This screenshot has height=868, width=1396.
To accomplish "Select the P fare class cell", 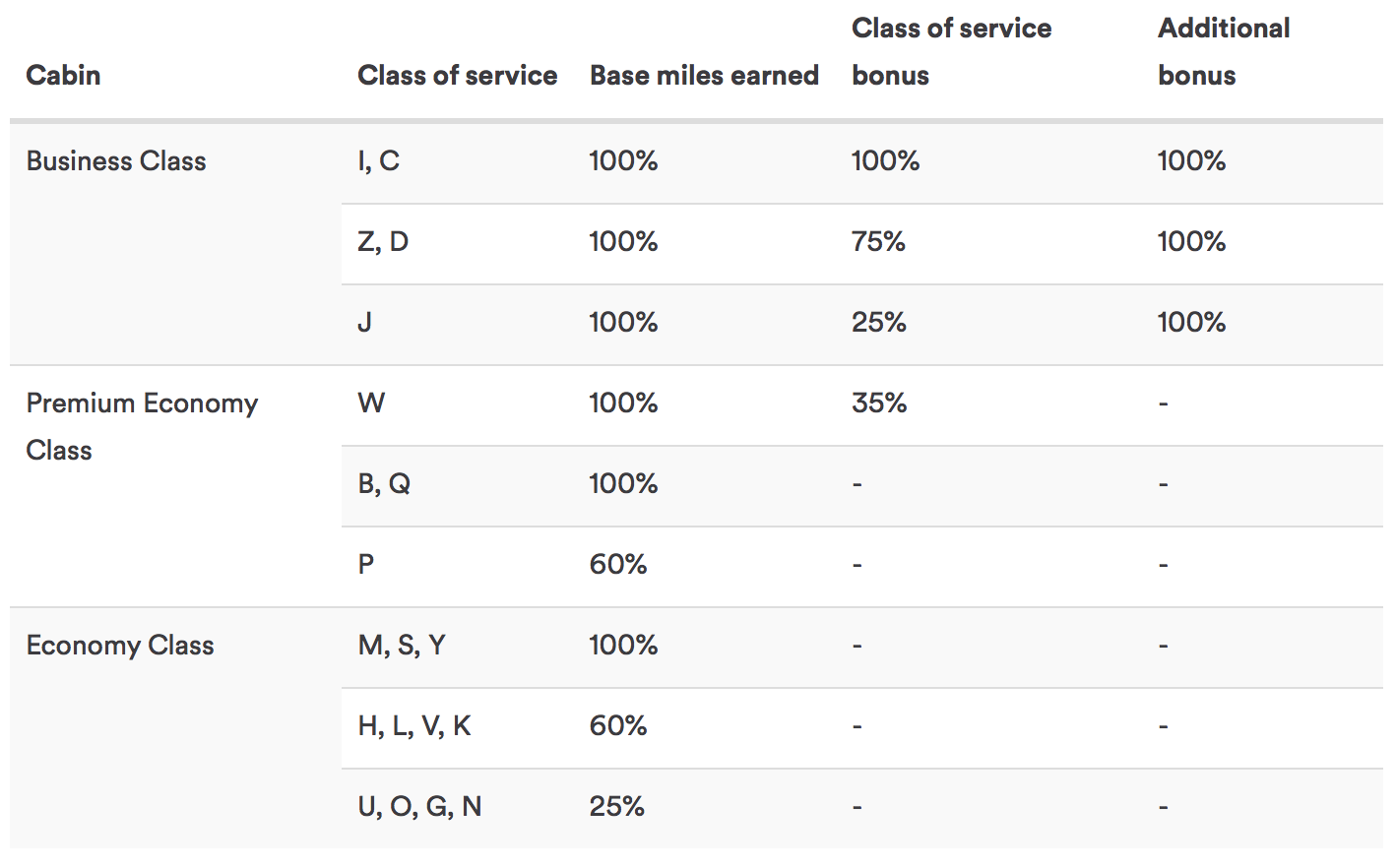I will tap(366, 565).
